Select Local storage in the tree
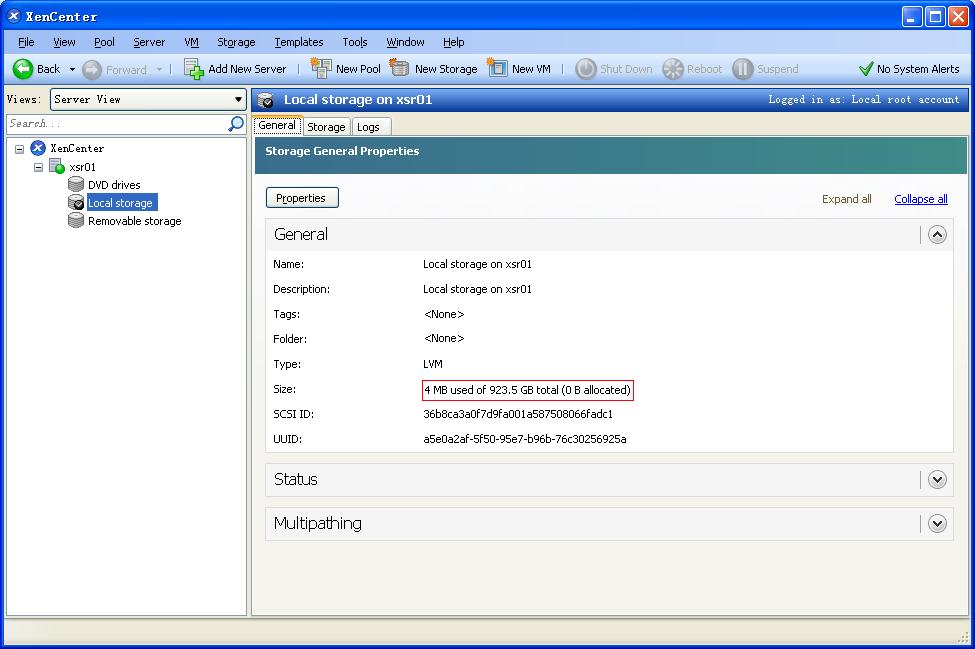The image size is (975, 649). click(x=120, y=203)
